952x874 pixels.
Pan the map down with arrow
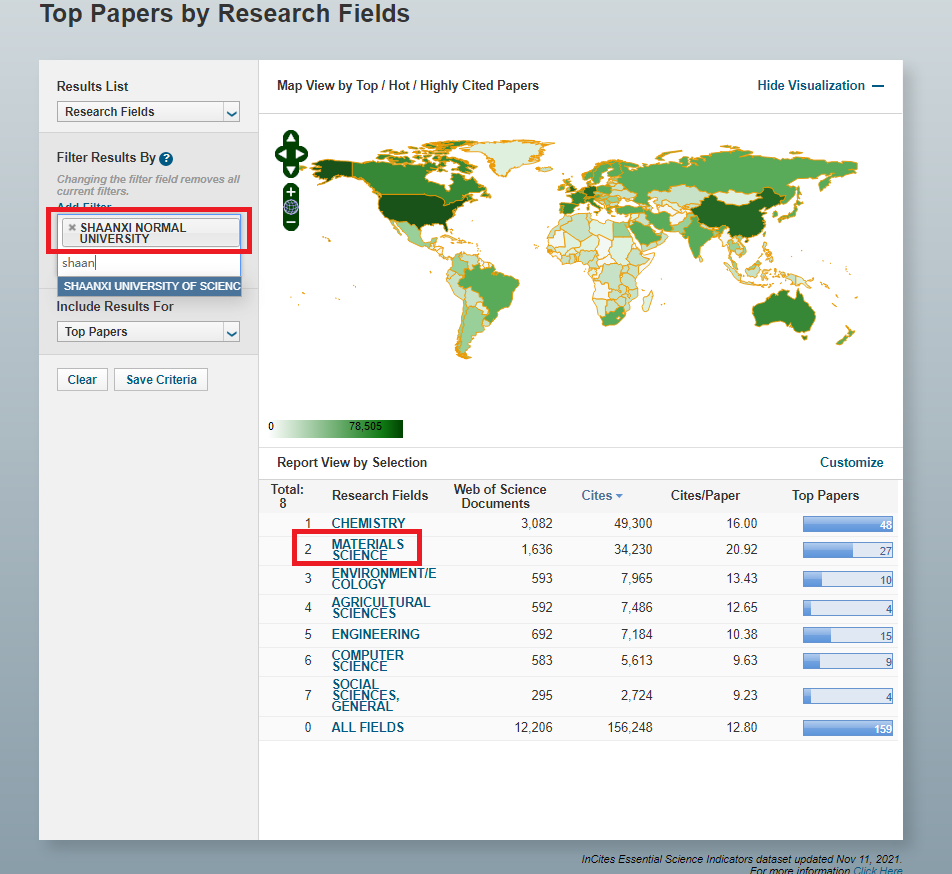tap(291, 171)
